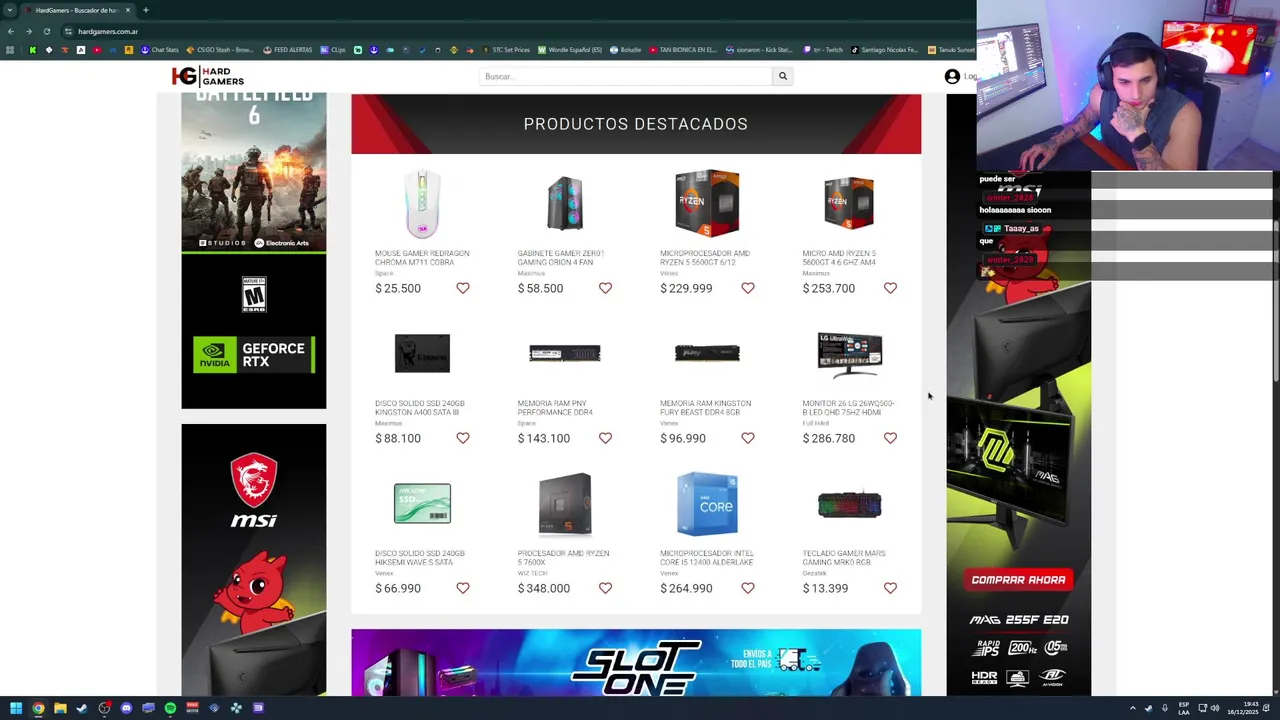Screen dimensions: 1280x720
Task: Click the GeForce RTX ad badge
Action: click(253, 355)
